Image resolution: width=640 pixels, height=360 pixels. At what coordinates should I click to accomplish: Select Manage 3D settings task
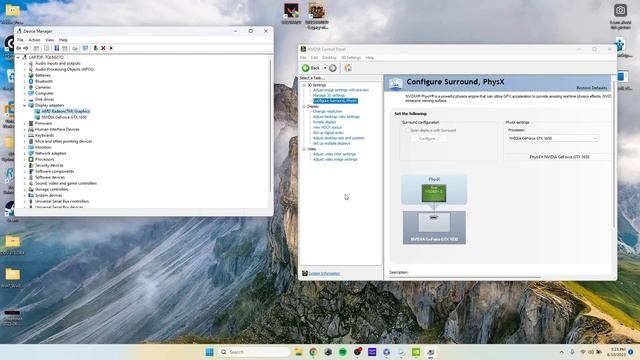click(x=329, y=96)
